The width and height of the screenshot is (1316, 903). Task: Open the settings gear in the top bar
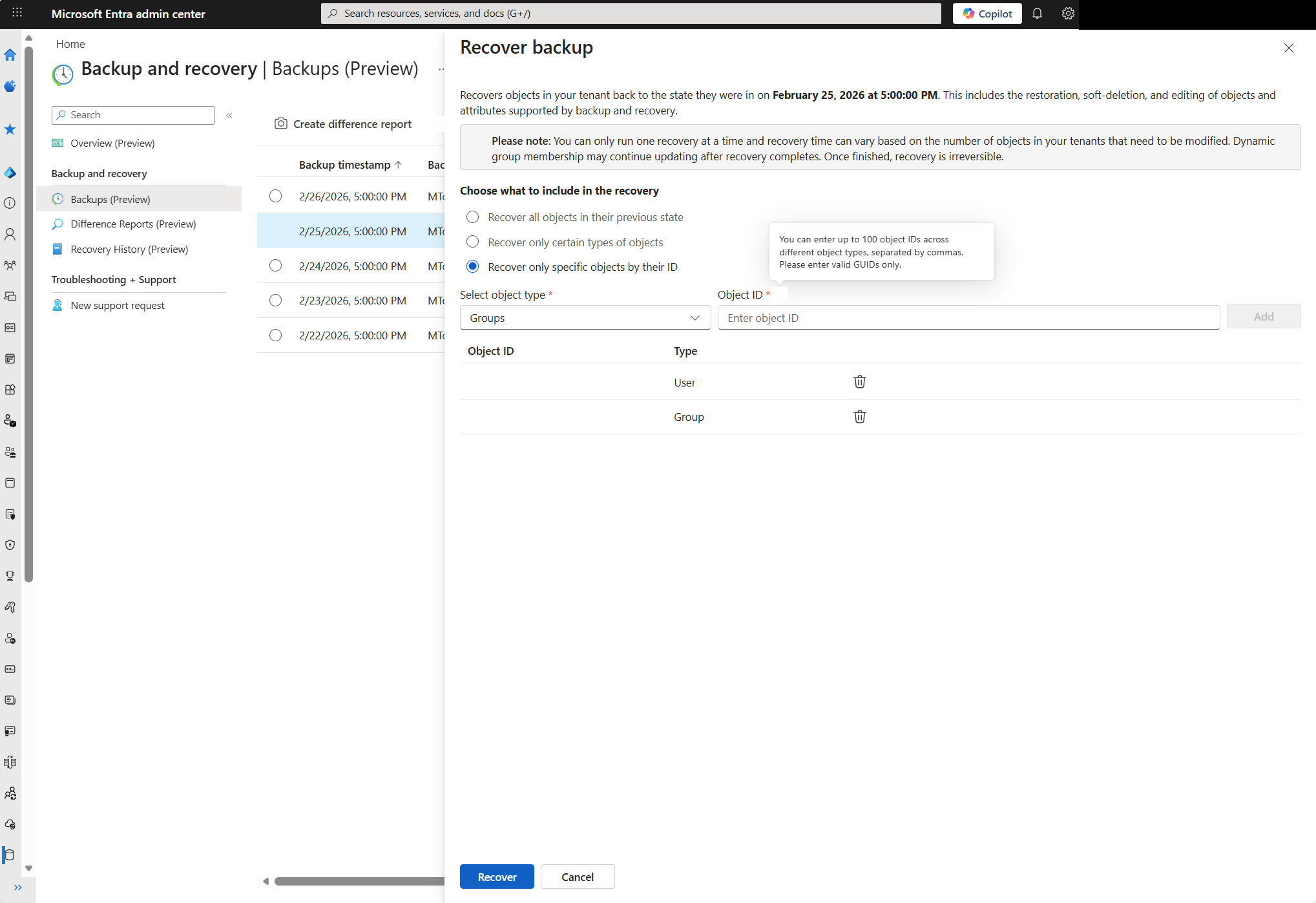pyautogui.click(x=1068, y=13)
